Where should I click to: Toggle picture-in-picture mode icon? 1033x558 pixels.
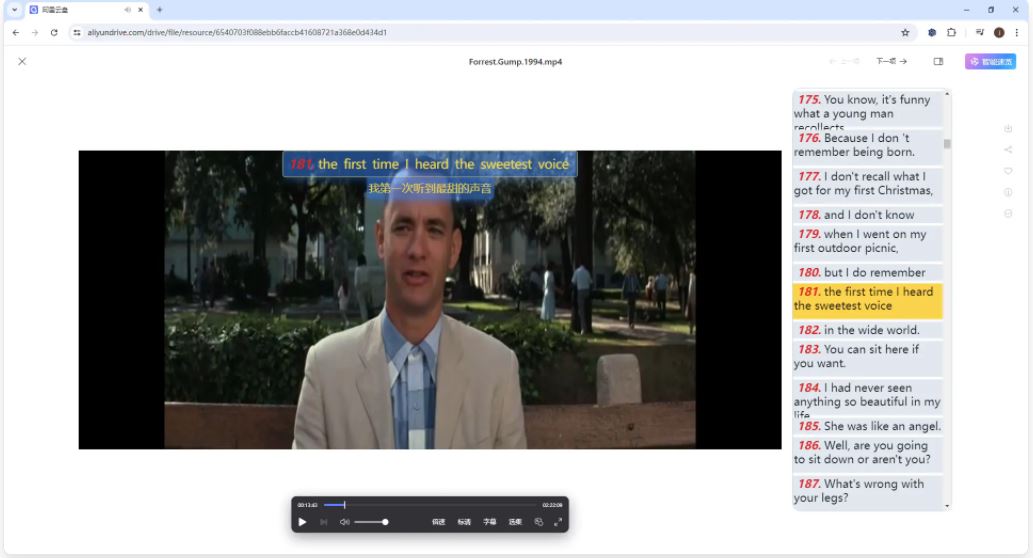[x=538, y=522]
